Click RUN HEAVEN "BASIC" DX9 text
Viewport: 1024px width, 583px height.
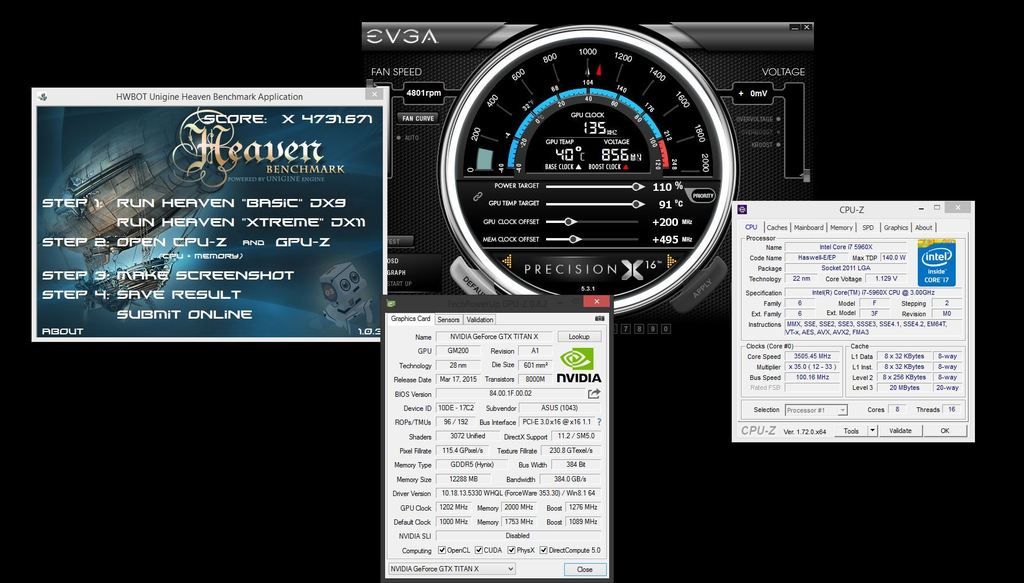(231, 203)
